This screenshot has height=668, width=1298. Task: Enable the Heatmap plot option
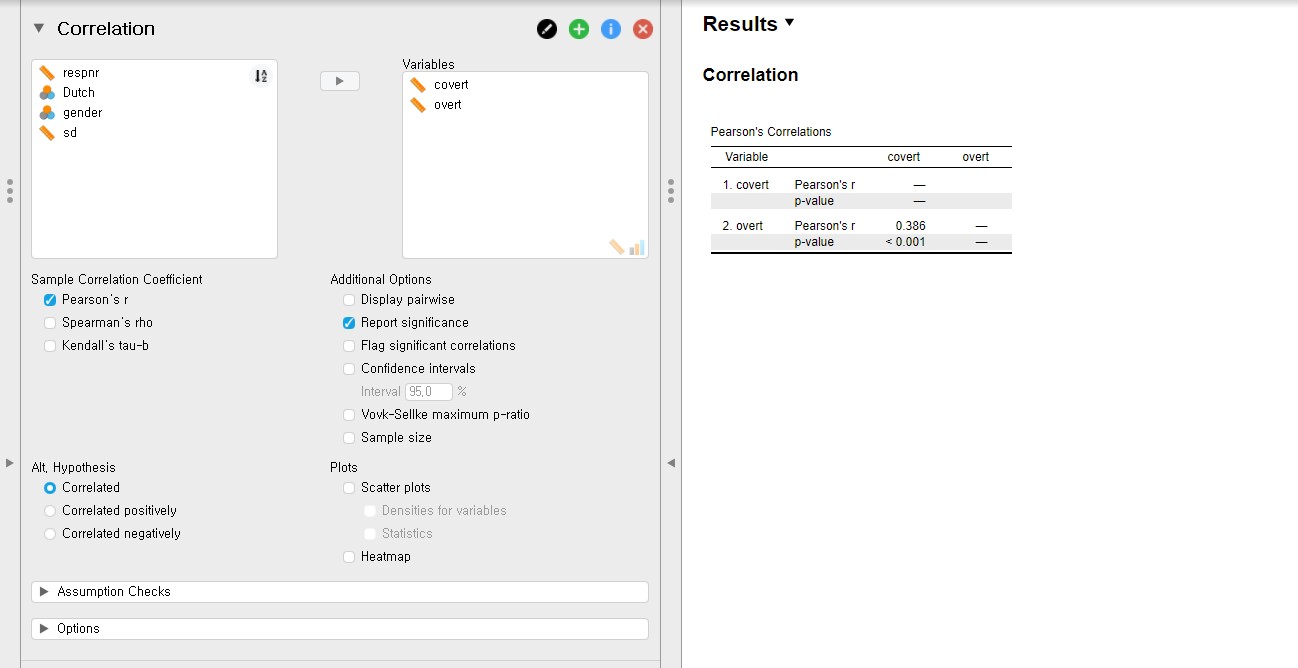pyautogui.click(x=349, y=557)
